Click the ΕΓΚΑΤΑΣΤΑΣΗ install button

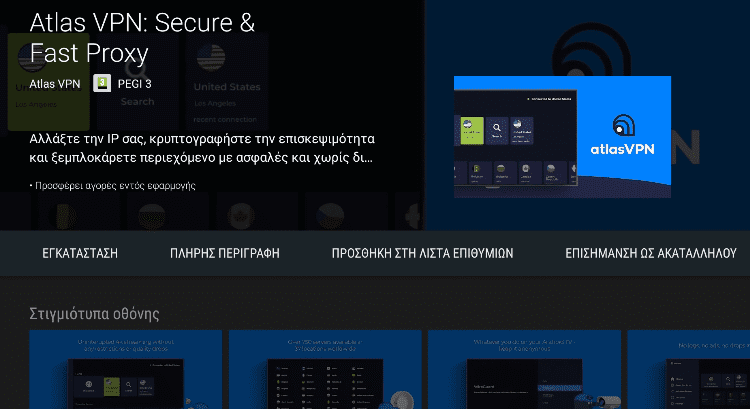tap(80, 253)
